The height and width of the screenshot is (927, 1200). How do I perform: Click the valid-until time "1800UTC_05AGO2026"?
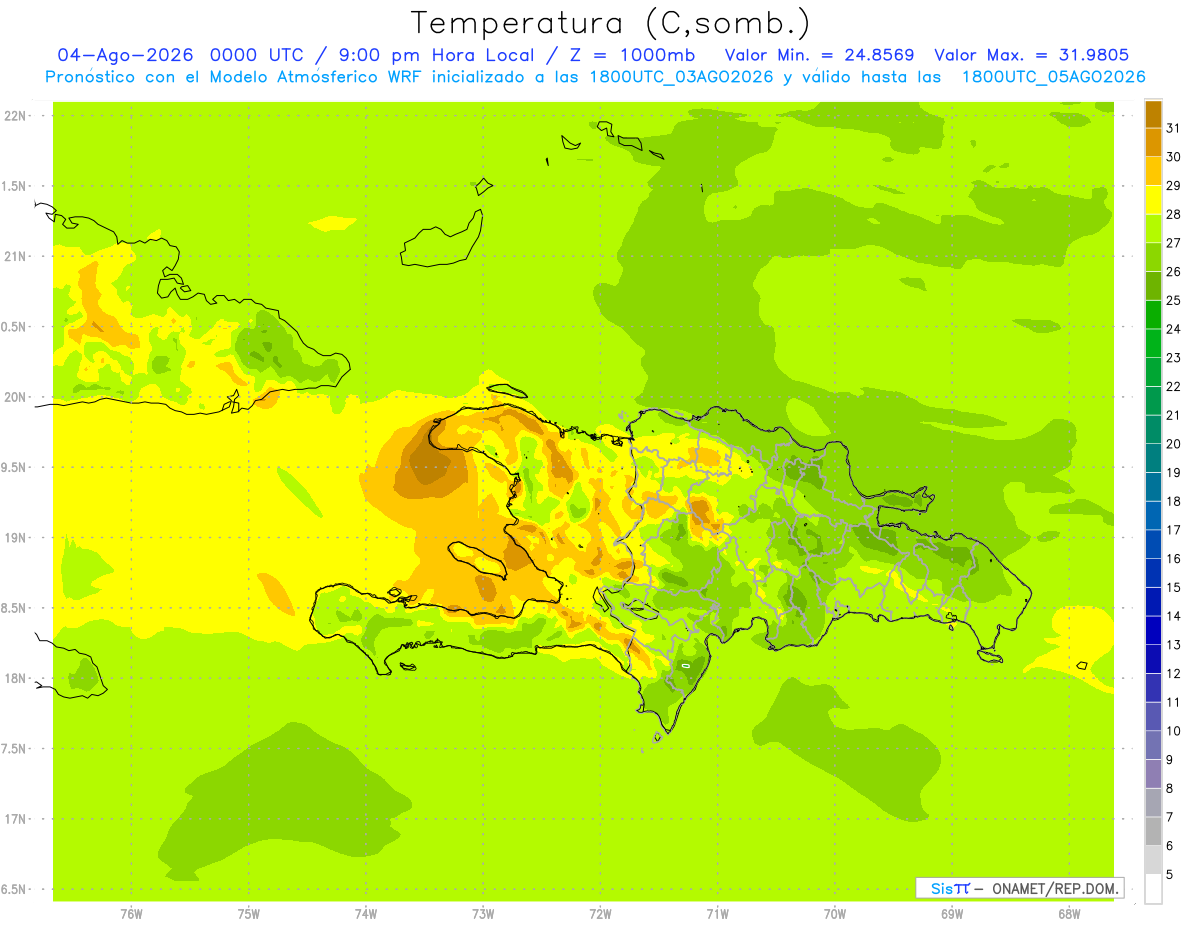1052,77
